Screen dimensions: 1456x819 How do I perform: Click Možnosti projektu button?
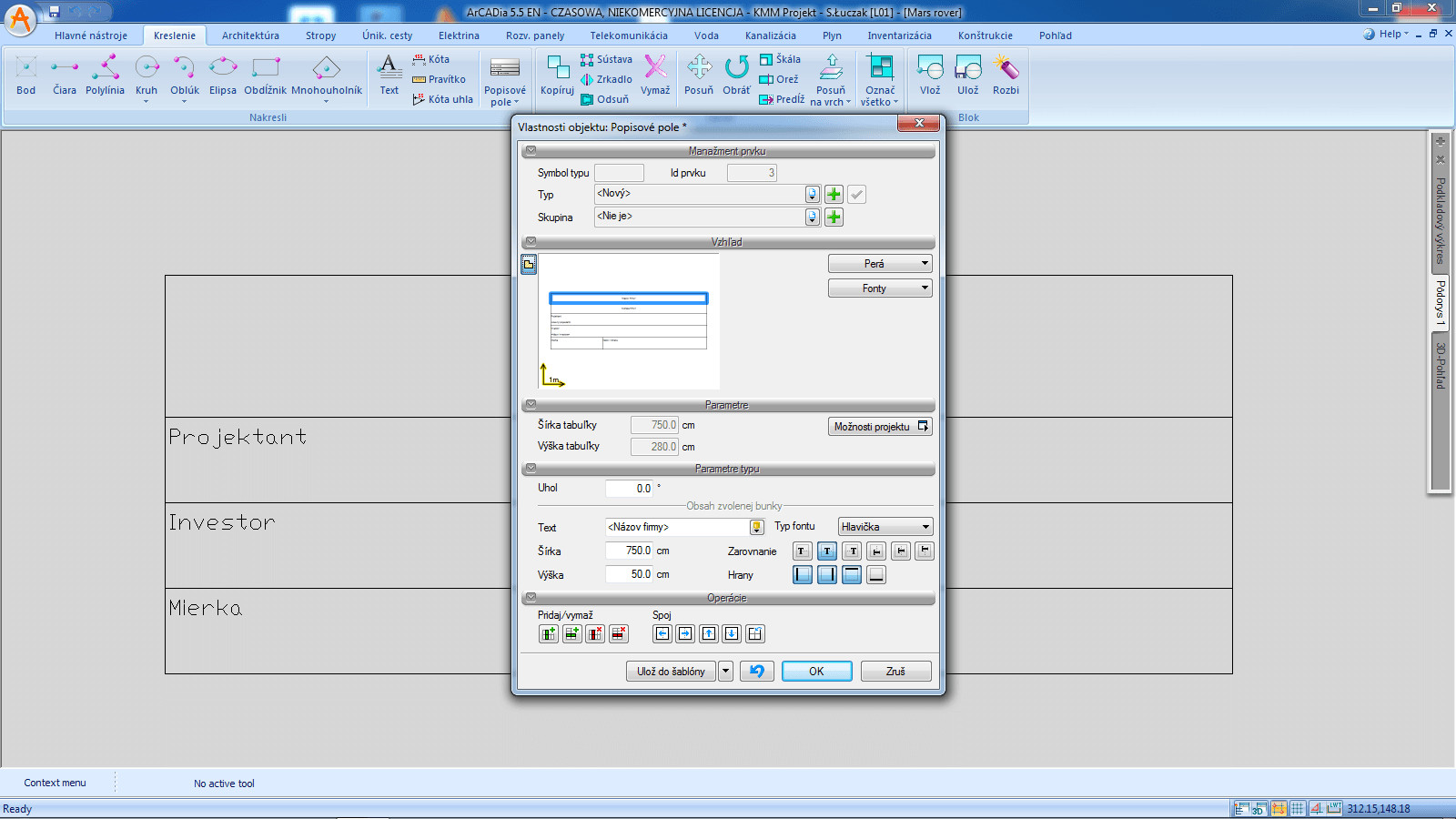[x=880, y=426]
